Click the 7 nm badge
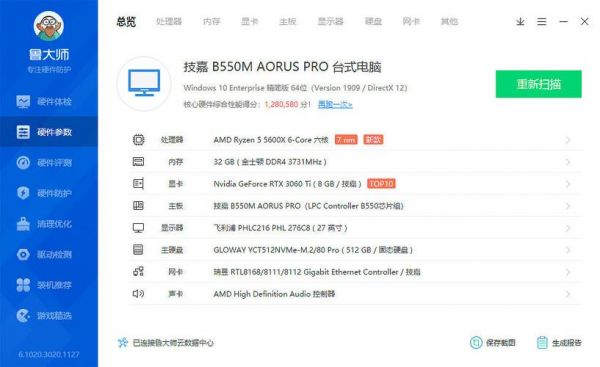The image size is (600, 367). [346, 140]
